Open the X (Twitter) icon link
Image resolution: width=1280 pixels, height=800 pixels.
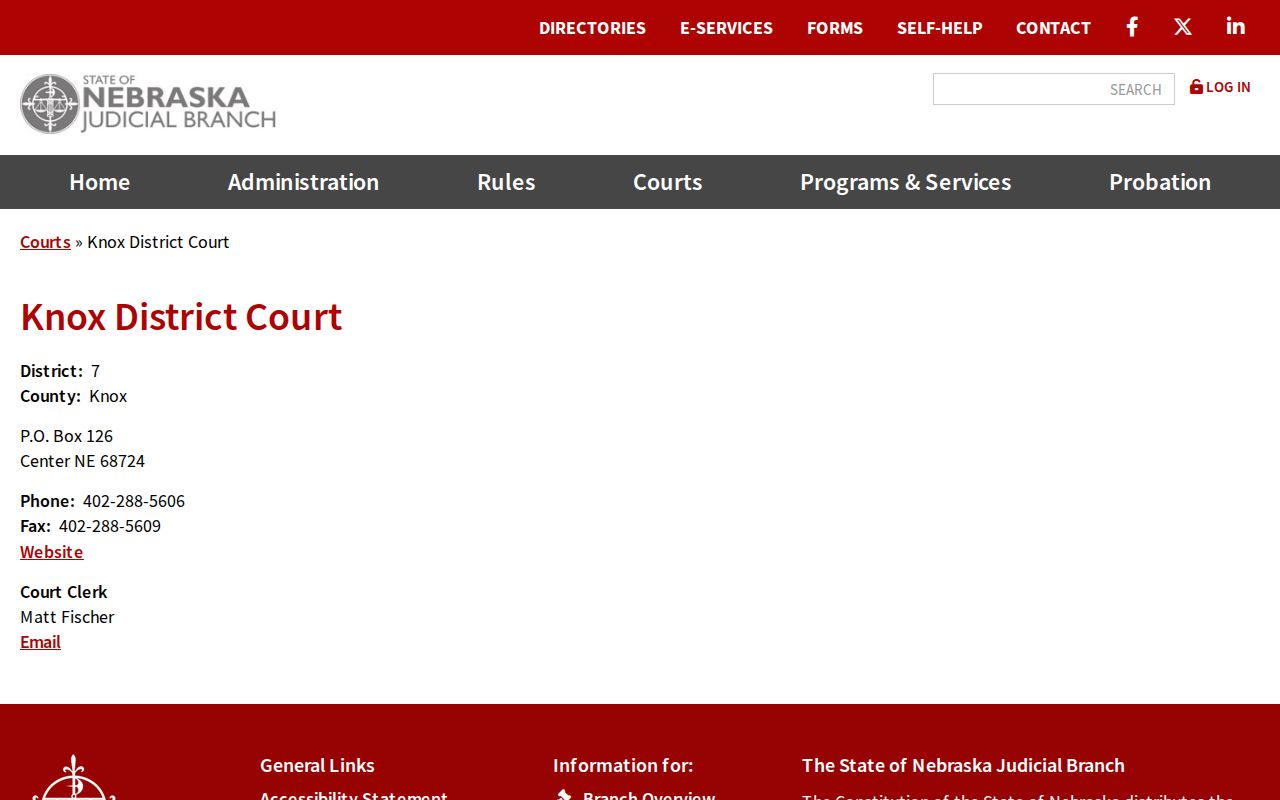click(x=1183, y=27)
